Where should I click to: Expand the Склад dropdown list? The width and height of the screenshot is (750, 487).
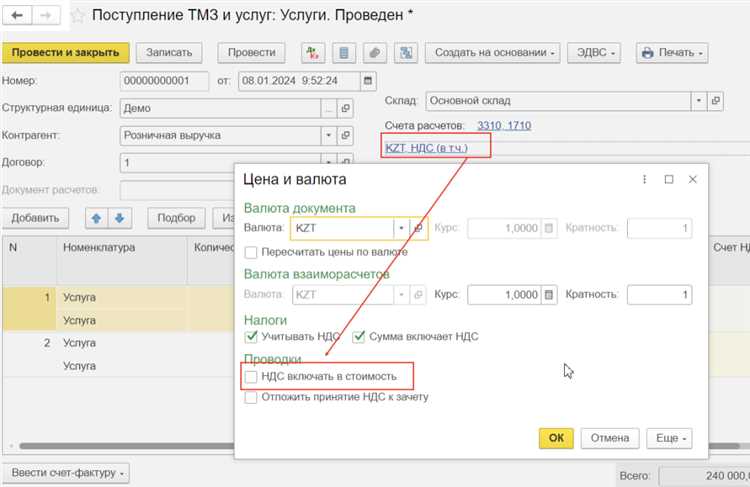point(698,102)
